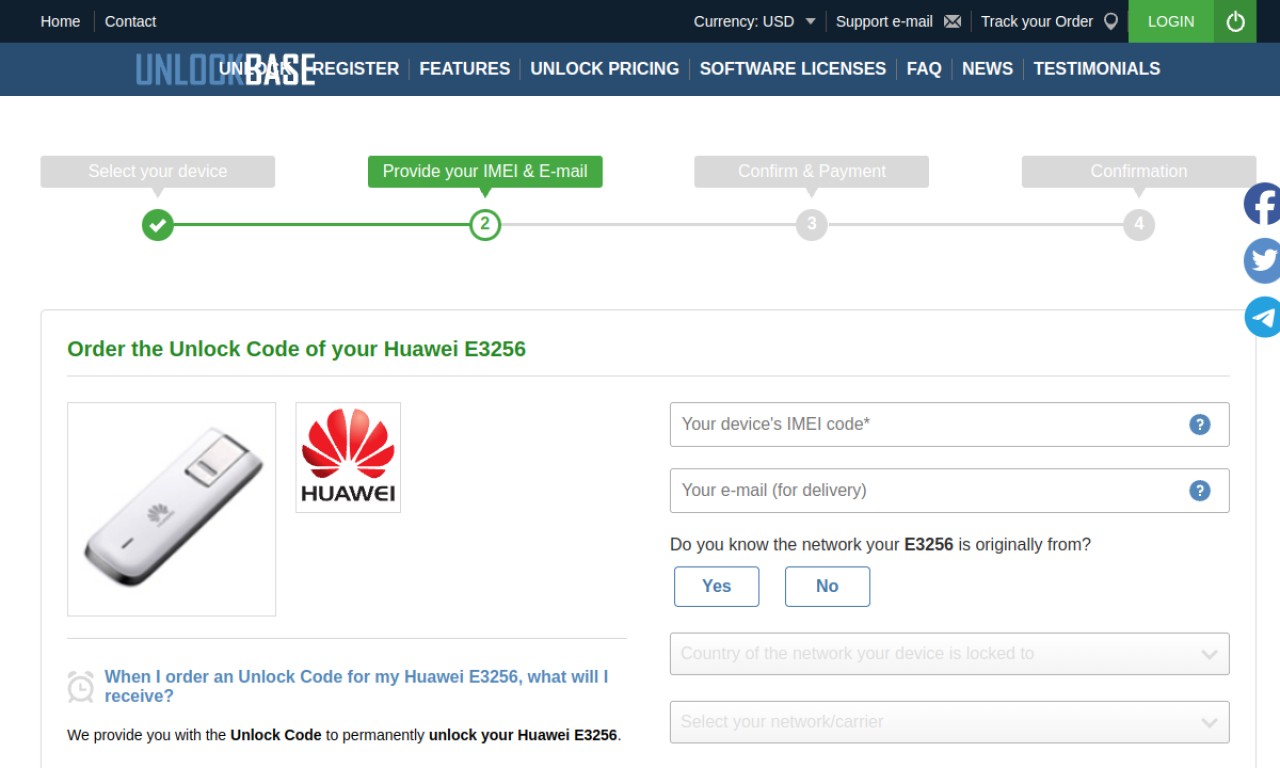Focus the e-mail for delivery input field
1280x768 pixels.
tap(949, 490)
